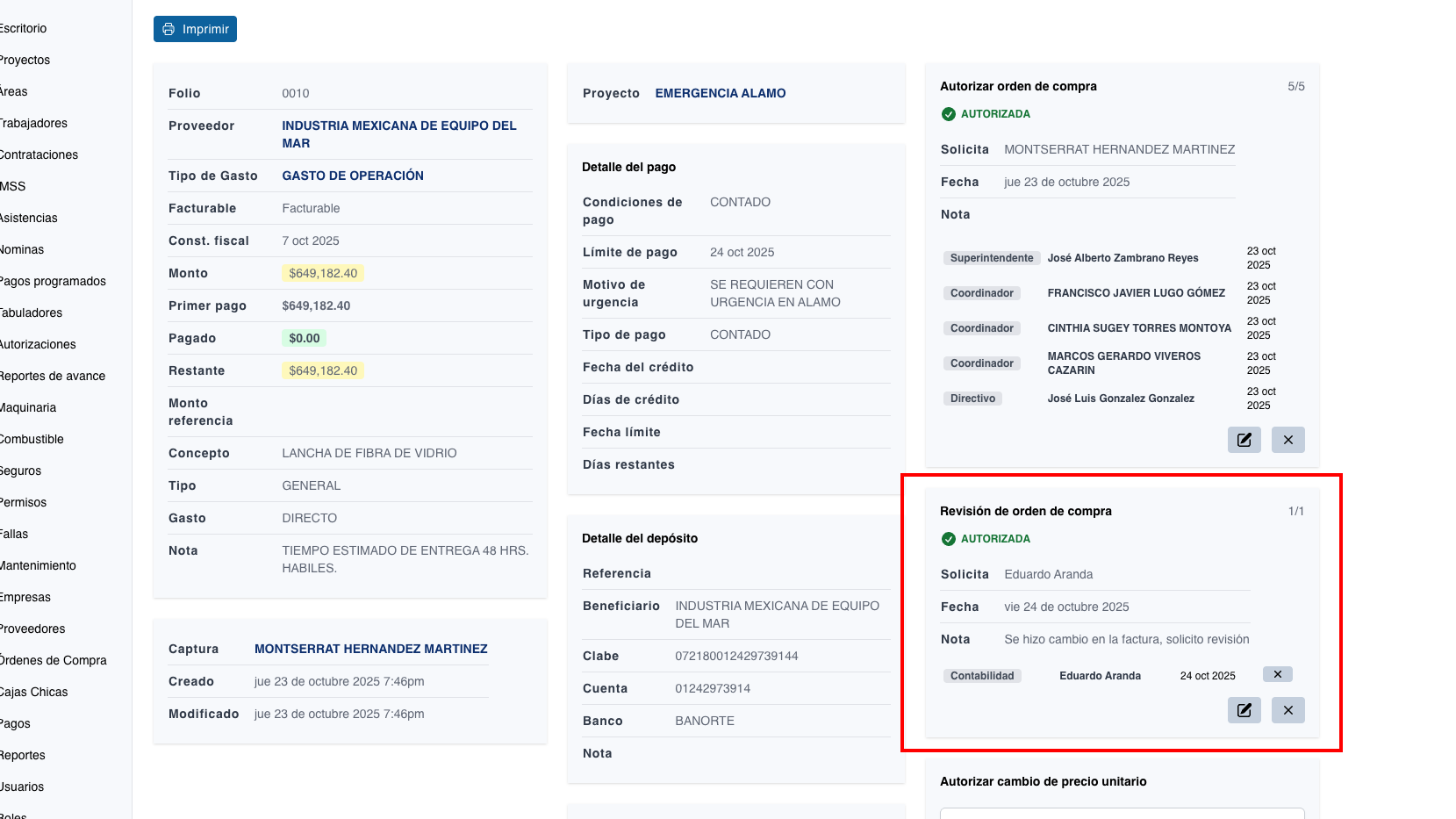Remove Eduardo Aranda's Contabilidad approval row
The height and width of the screenshot is (819, 1456).
[x=1277, y=674]
